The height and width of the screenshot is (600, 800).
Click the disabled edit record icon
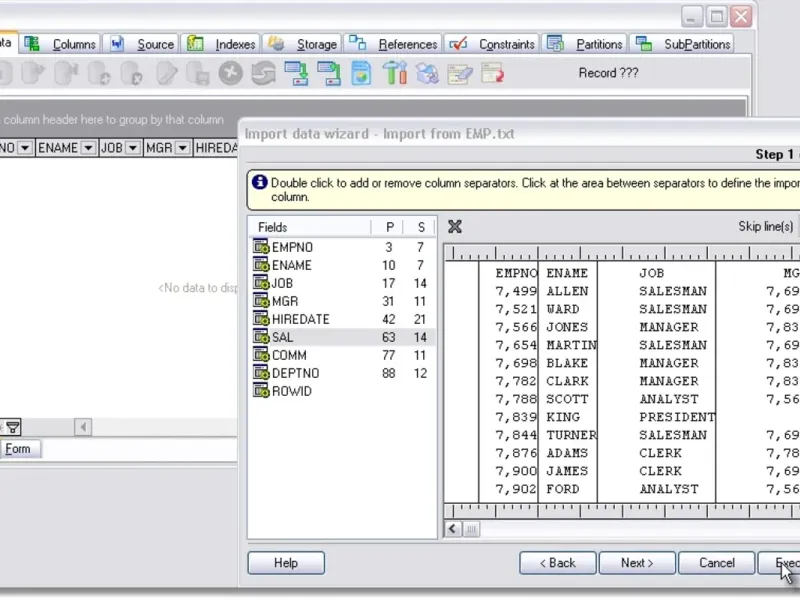(167, 73)
